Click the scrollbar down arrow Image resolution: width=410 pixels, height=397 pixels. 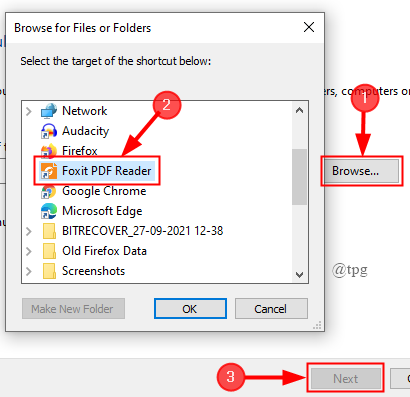(x=299, y=275)
